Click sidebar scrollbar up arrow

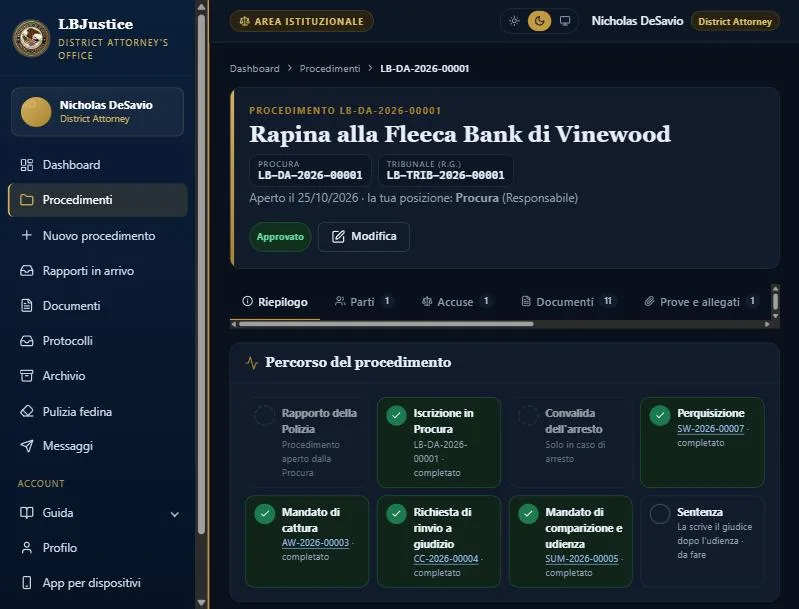(x=201, y=7)
